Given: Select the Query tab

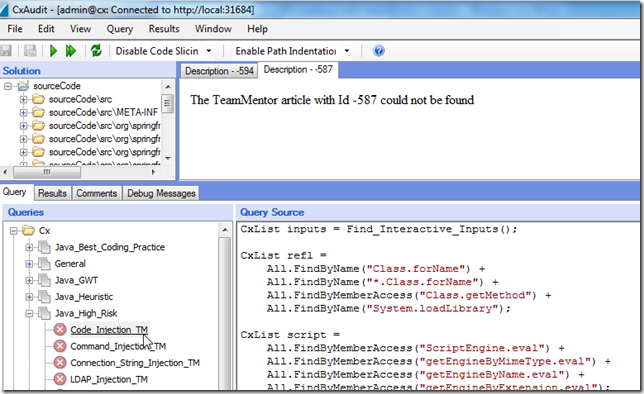Looking at the screenshot, I should coord(15,192).
